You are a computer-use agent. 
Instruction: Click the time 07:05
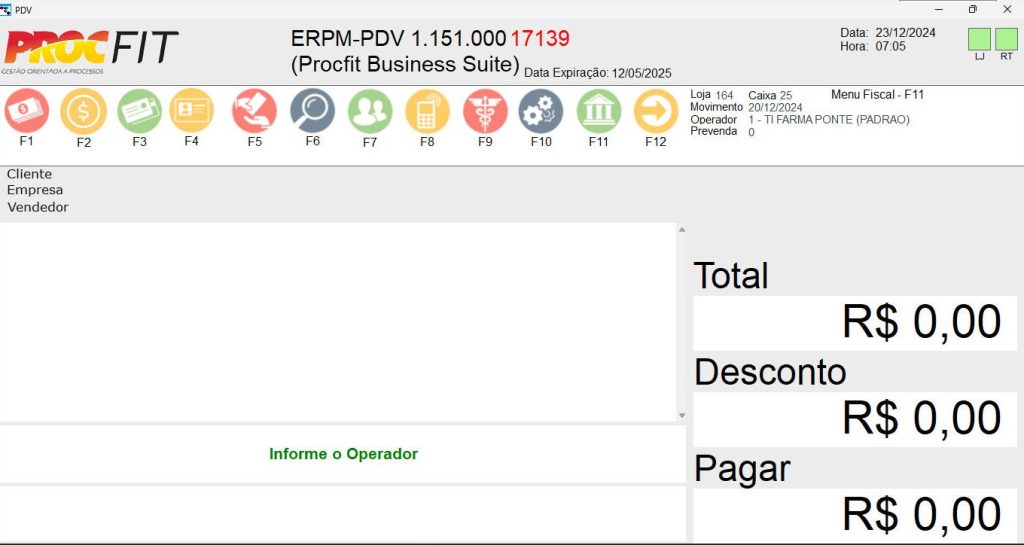pyautogui.click(x=891, y=46)
